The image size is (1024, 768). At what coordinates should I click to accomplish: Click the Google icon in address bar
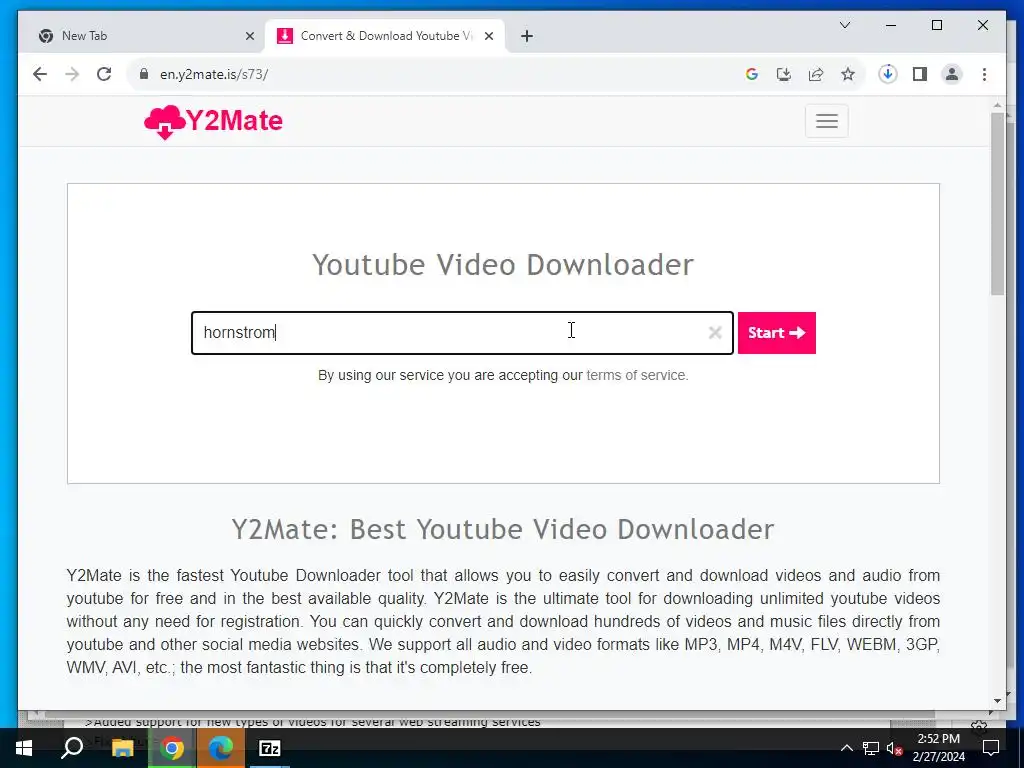coord(752,74)
